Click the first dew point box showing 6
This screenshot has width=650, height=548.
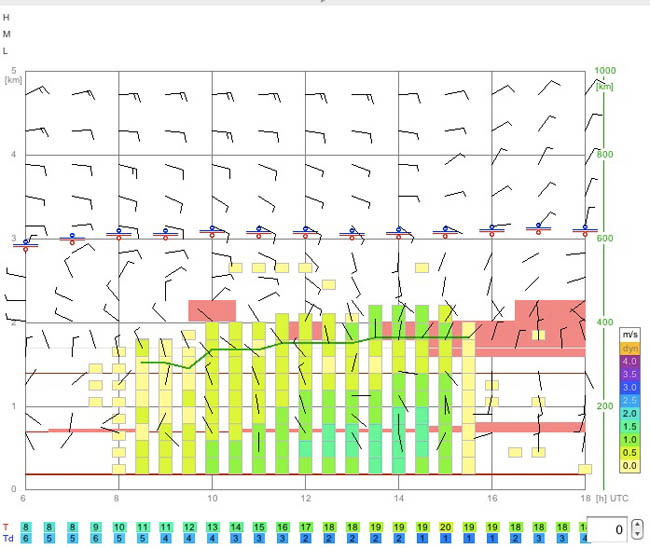(26, 538)
